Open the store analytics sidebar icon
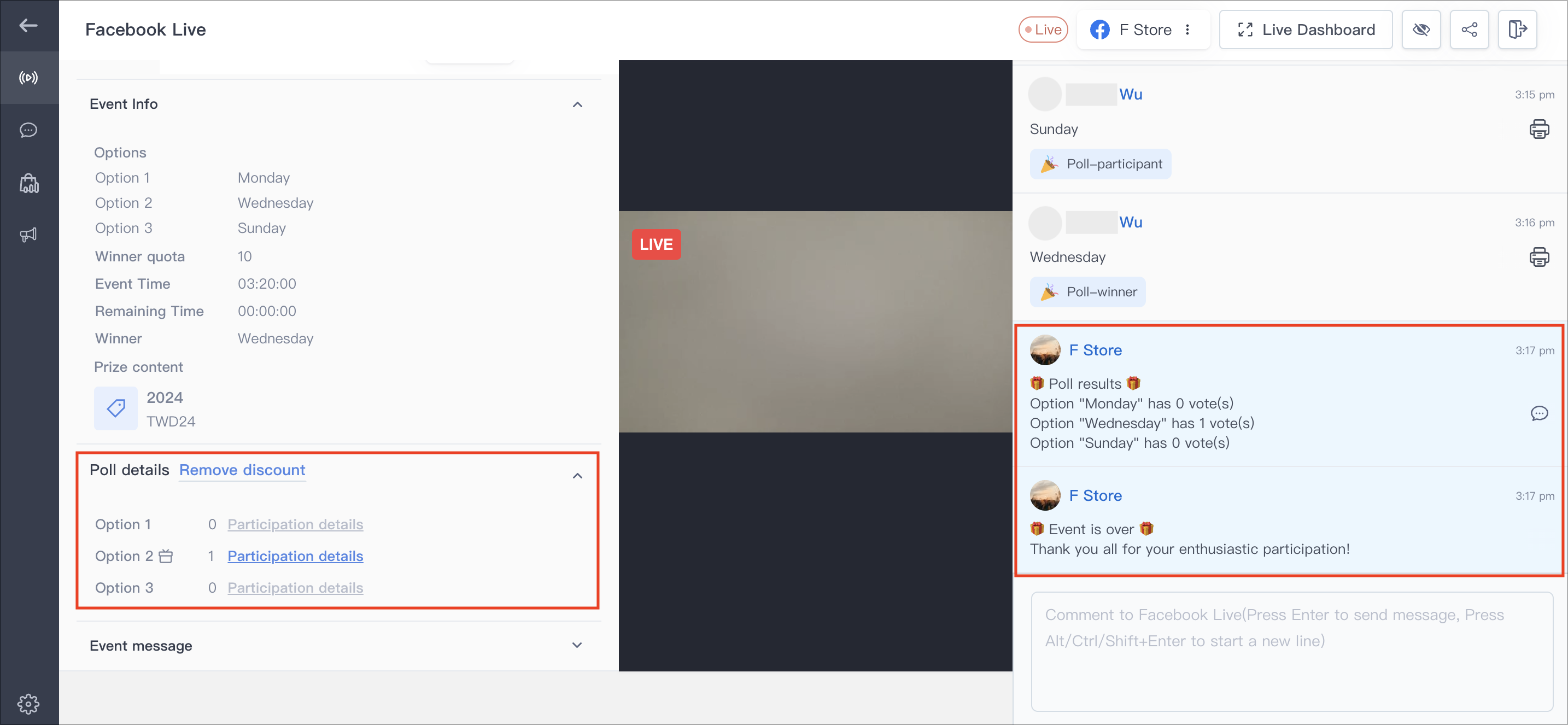1568x725 pixels. pos(28,183)
